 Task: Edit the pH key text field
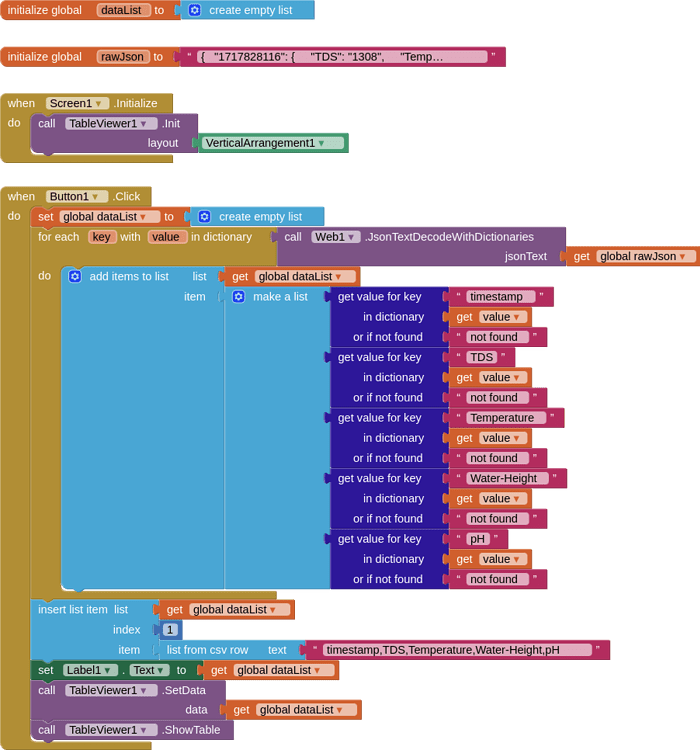[x=478, y=539]
